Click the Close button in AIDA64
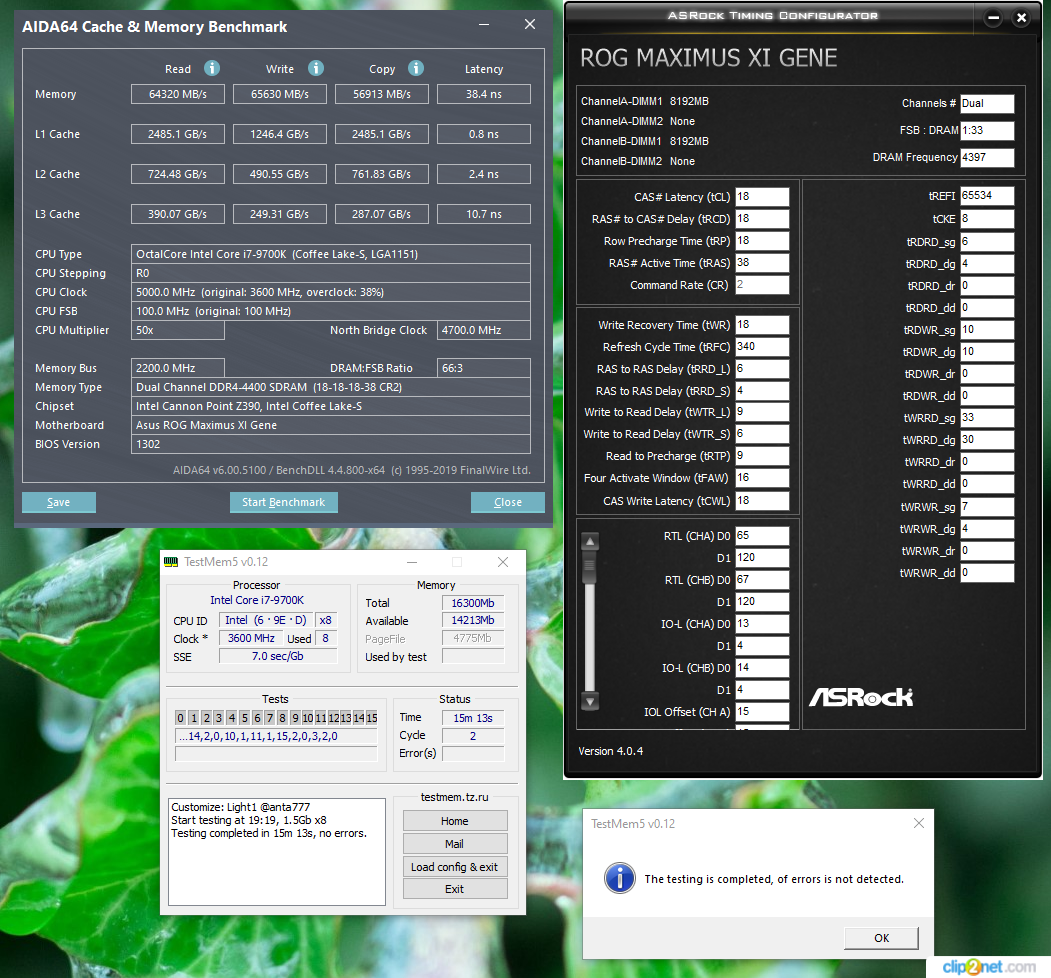This screenshot has width=1051, height=978. [x=507, y=502]
